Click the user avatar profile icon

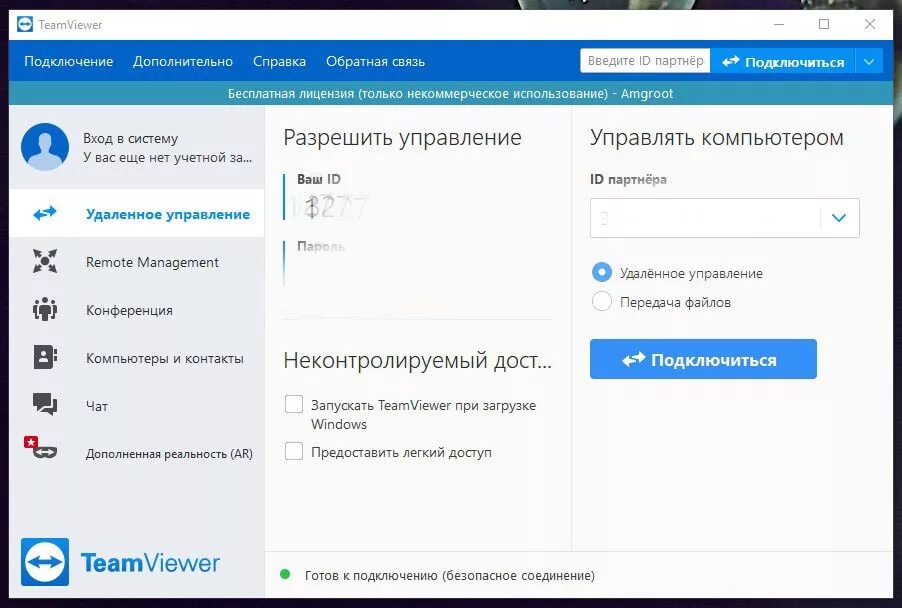pyautogui.click(x=45, y=147)
